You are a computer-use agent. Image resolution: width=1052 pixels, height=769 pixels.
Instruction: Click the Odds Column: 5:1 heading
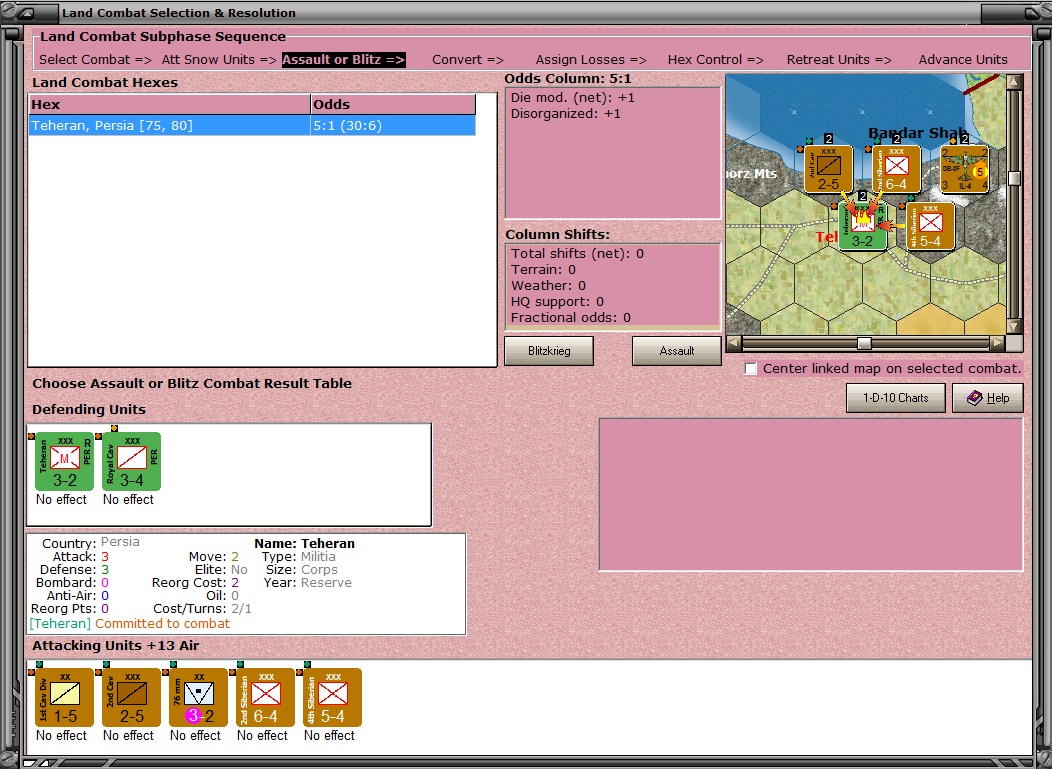[568, 79]
